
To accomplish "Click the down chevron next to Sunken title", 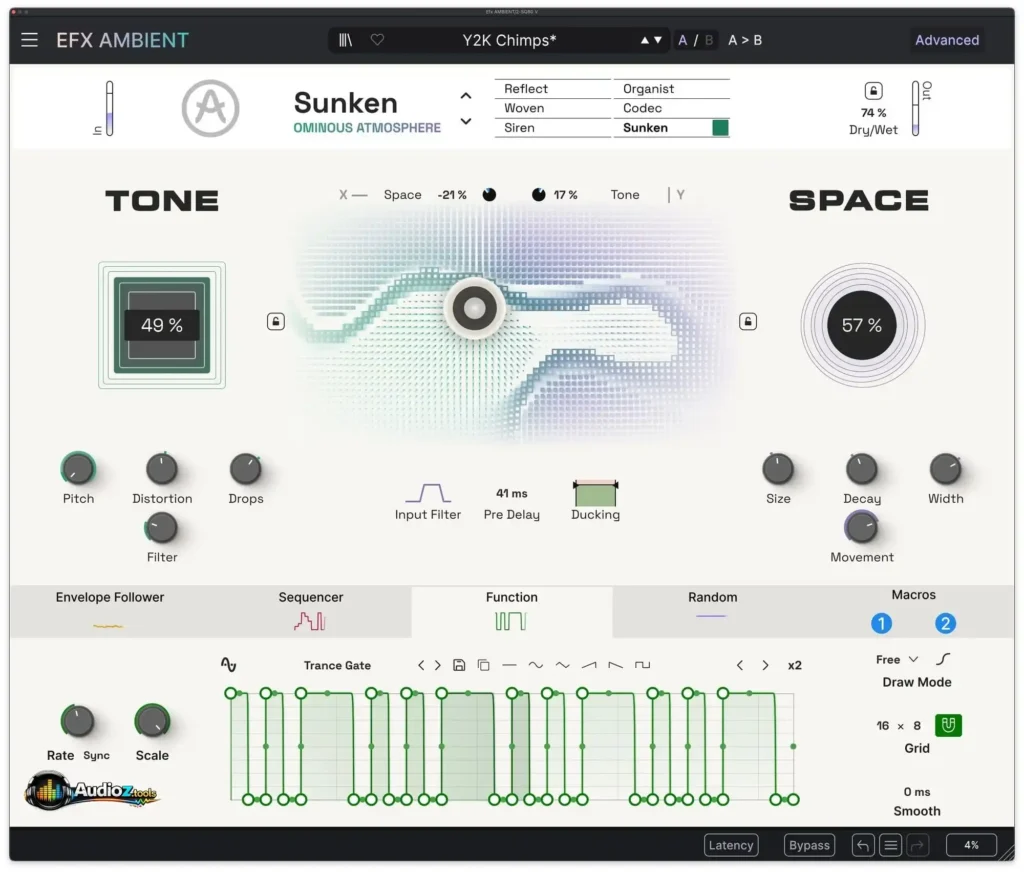I will tap(466, 120).
